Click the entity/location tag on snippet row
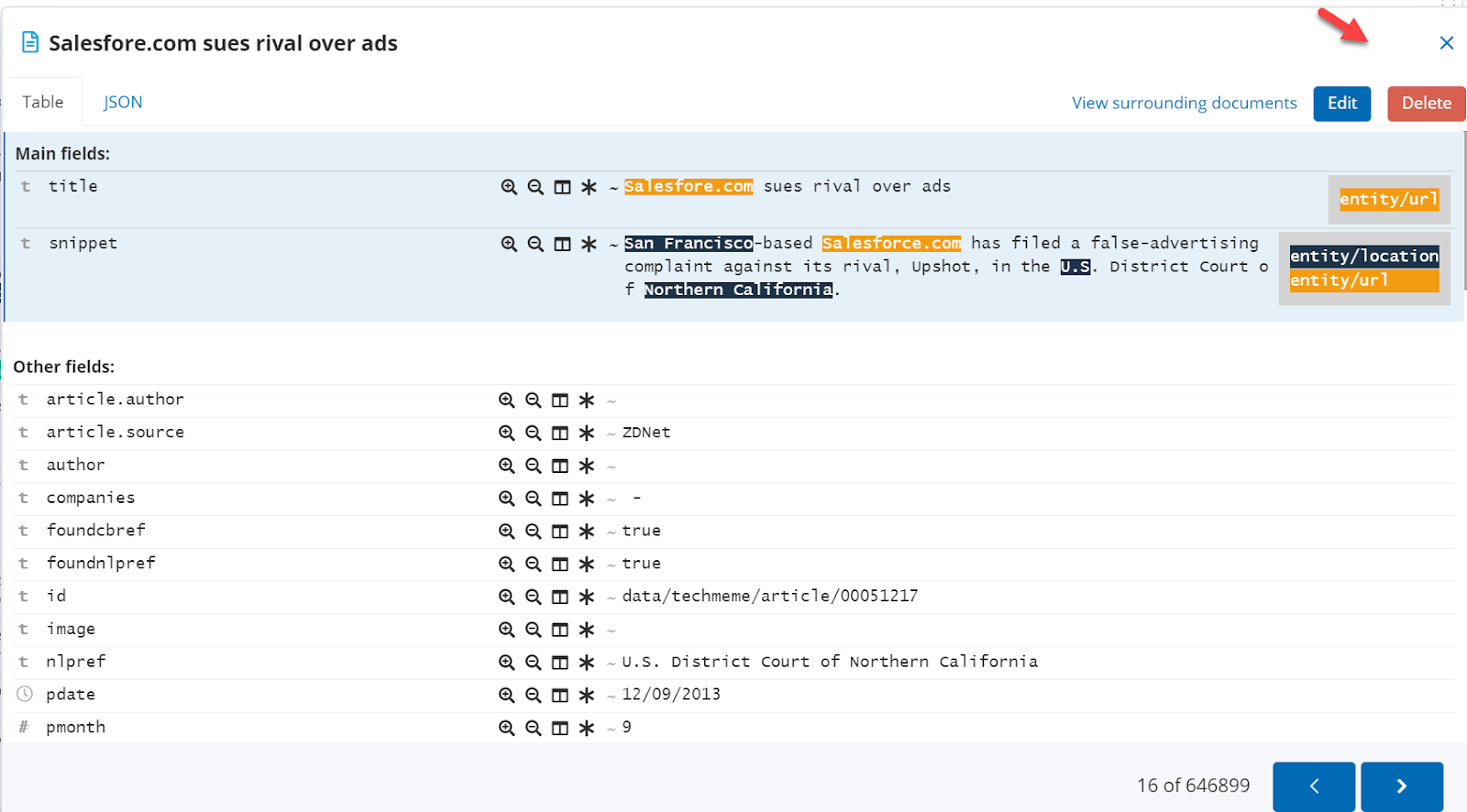This screenshot has height=812, width=1467. (1364, 256)
